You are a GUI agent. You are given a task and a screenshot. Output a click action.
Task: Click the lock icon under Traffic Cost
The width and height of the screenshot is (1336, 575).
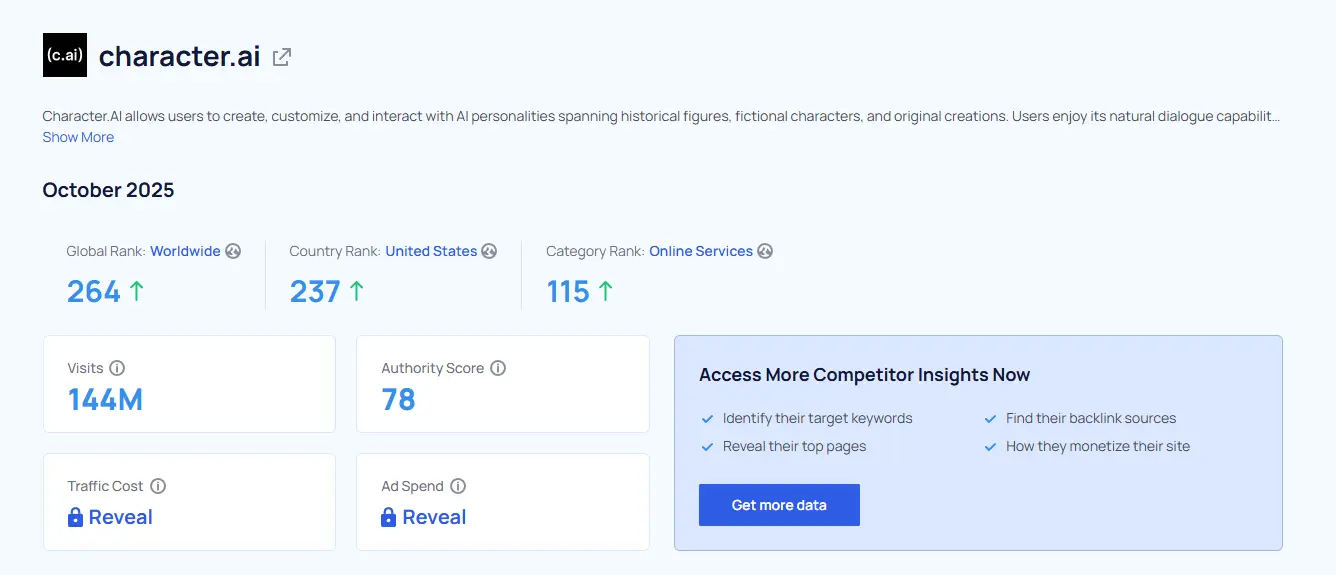tap(76, 517)
